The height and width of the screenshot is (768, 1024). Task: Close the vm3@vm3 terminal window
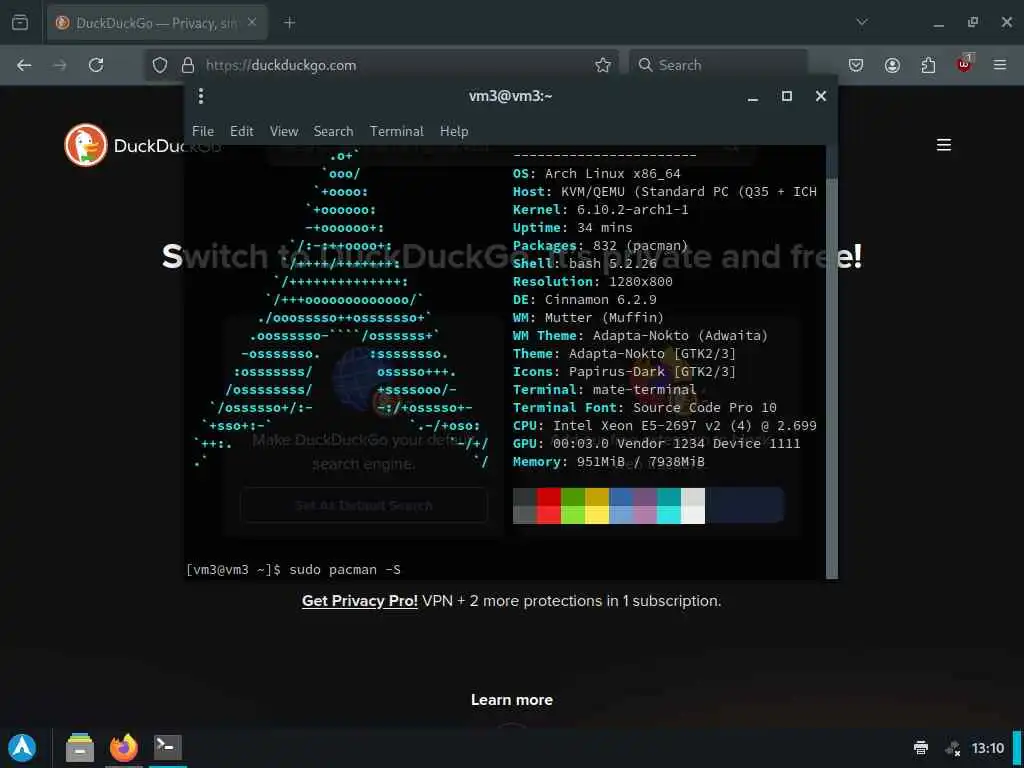click(821, 96)
